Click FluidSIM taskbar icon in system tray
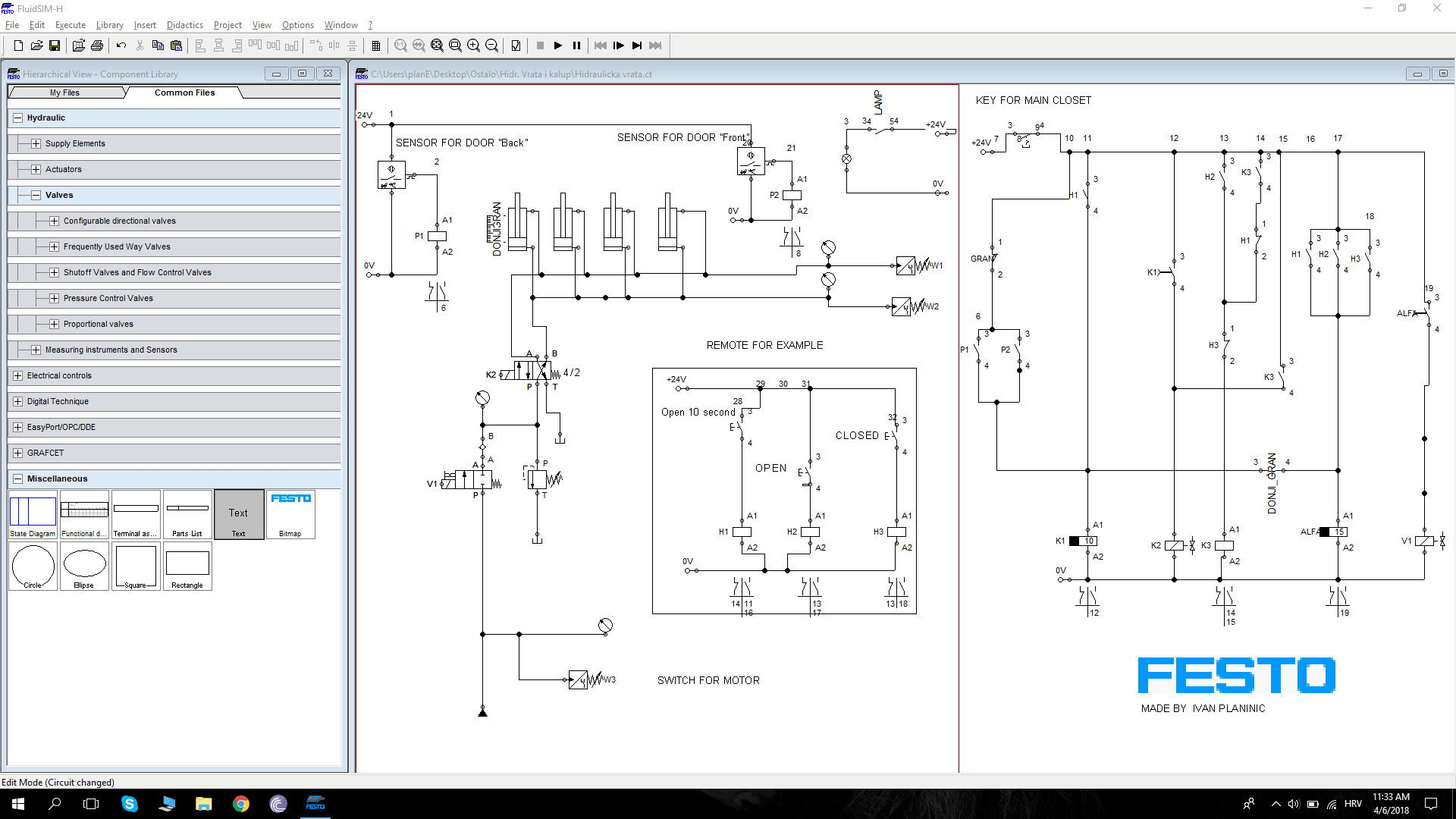The width and height of the screenshot is (1456, 819). [316, 804]
